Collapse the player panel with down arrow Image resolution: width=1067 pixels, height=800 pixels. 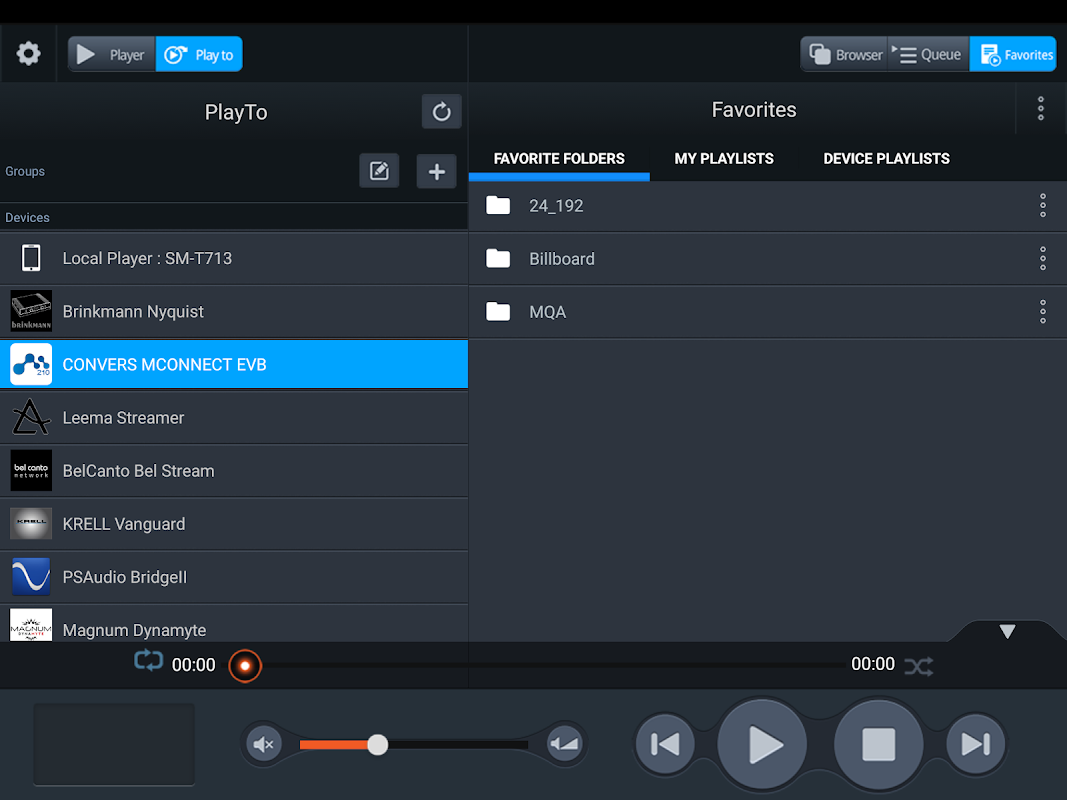(1007, 631)
